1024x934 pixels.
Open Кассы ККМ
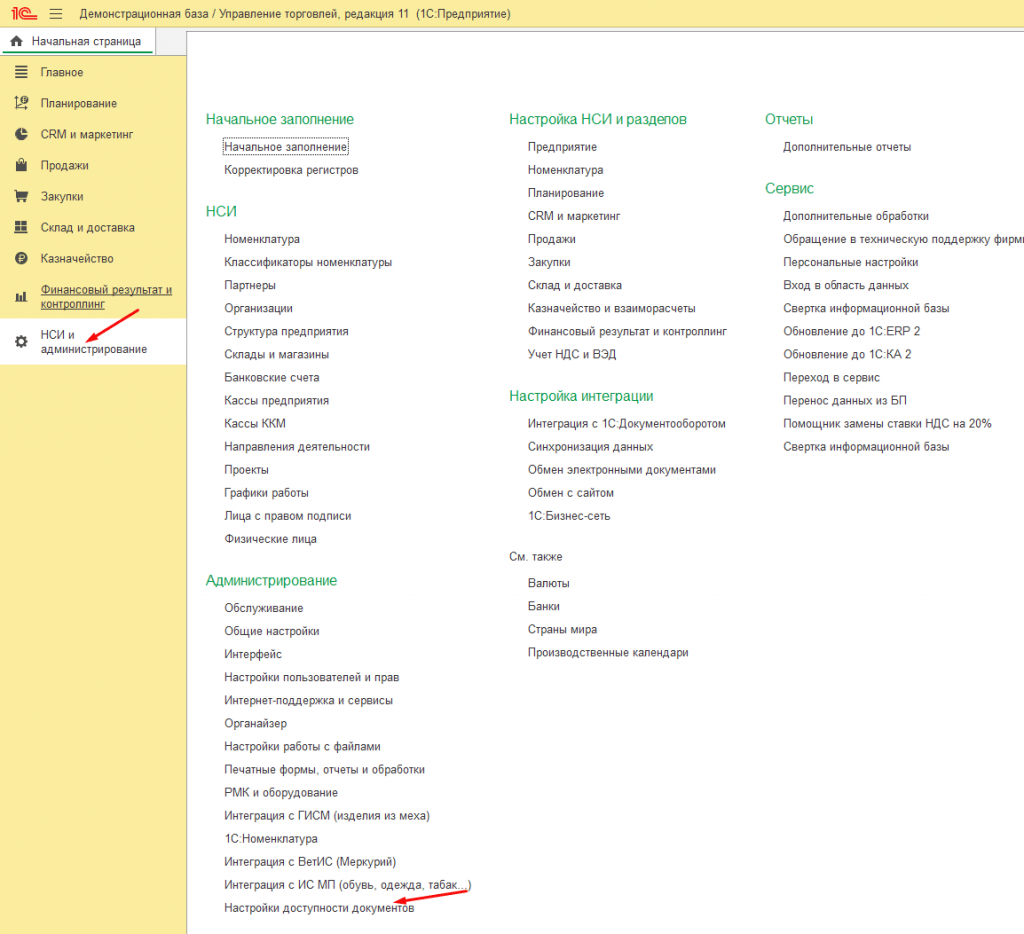[255, 424]
